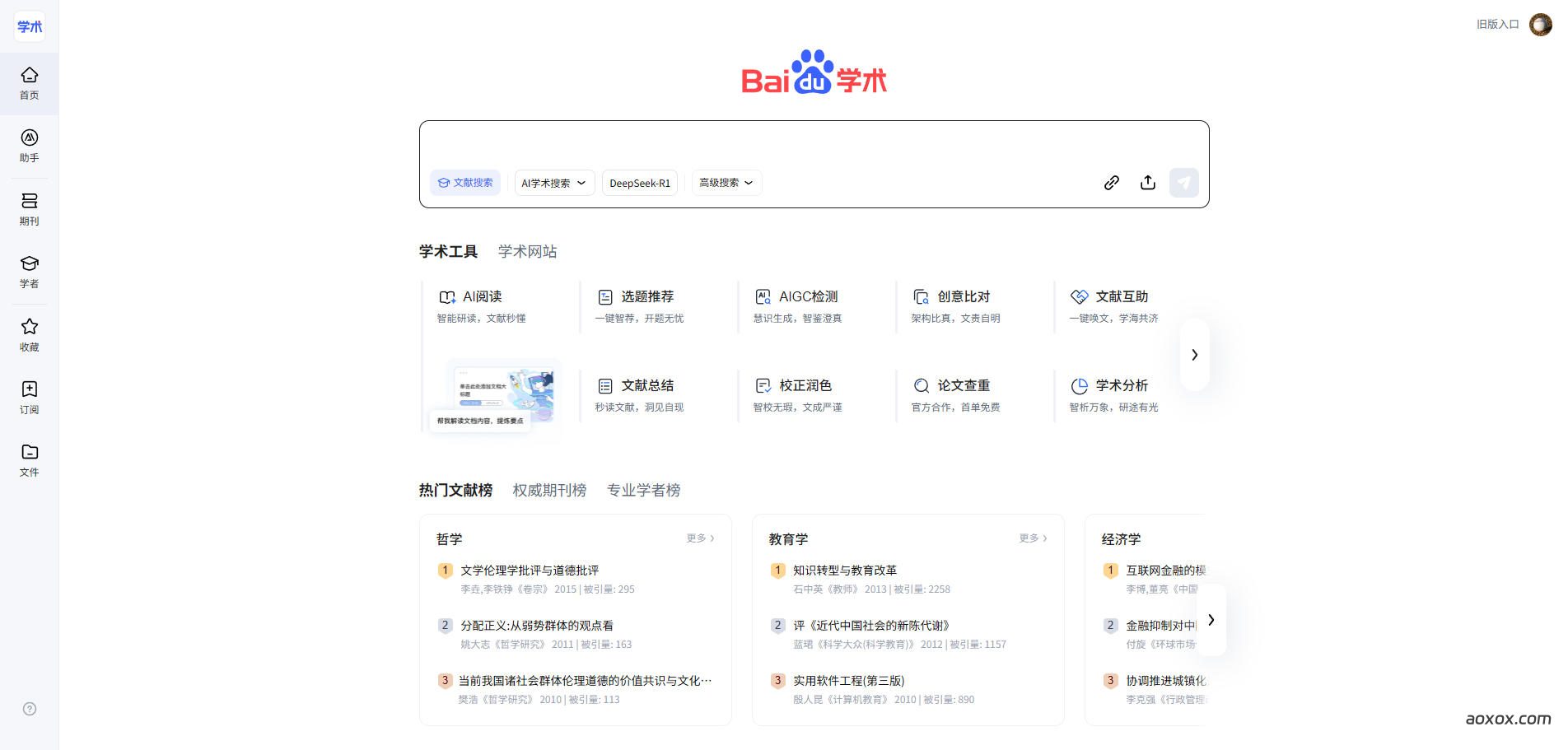Open the 文件 files folder icon

[29, 460]
